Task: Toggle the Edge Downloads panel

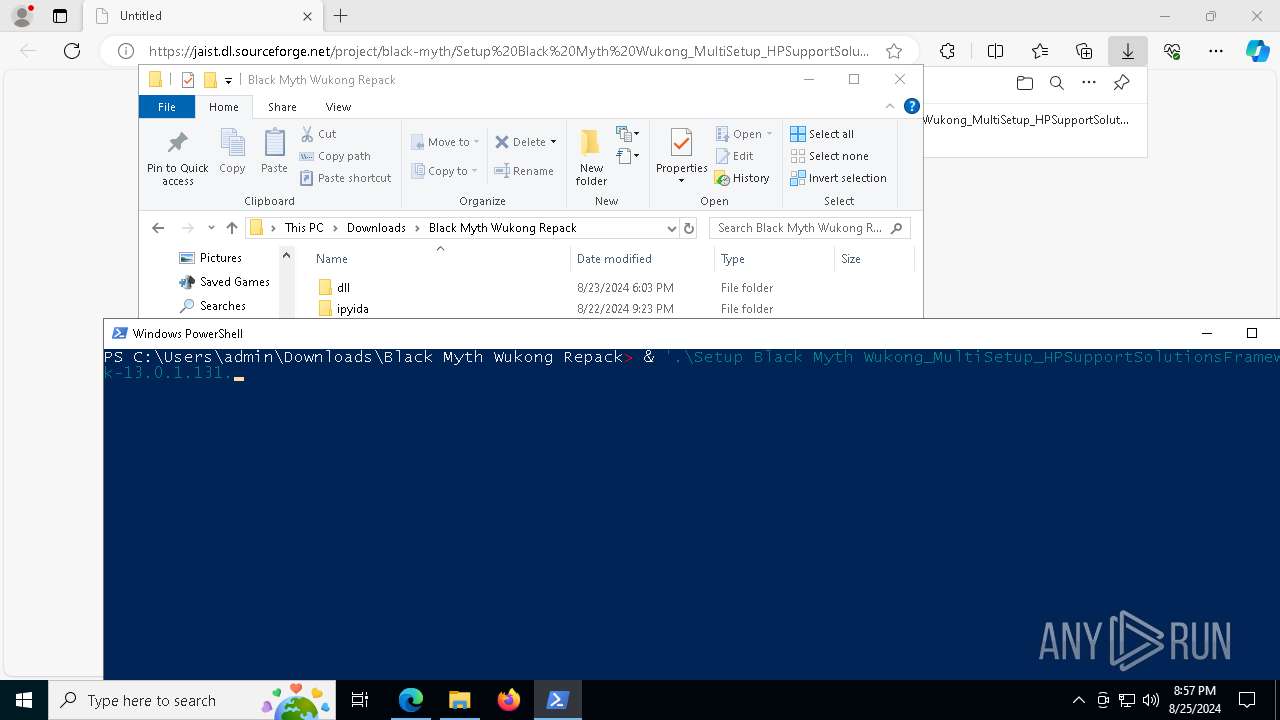Action: coord(1128,51)
